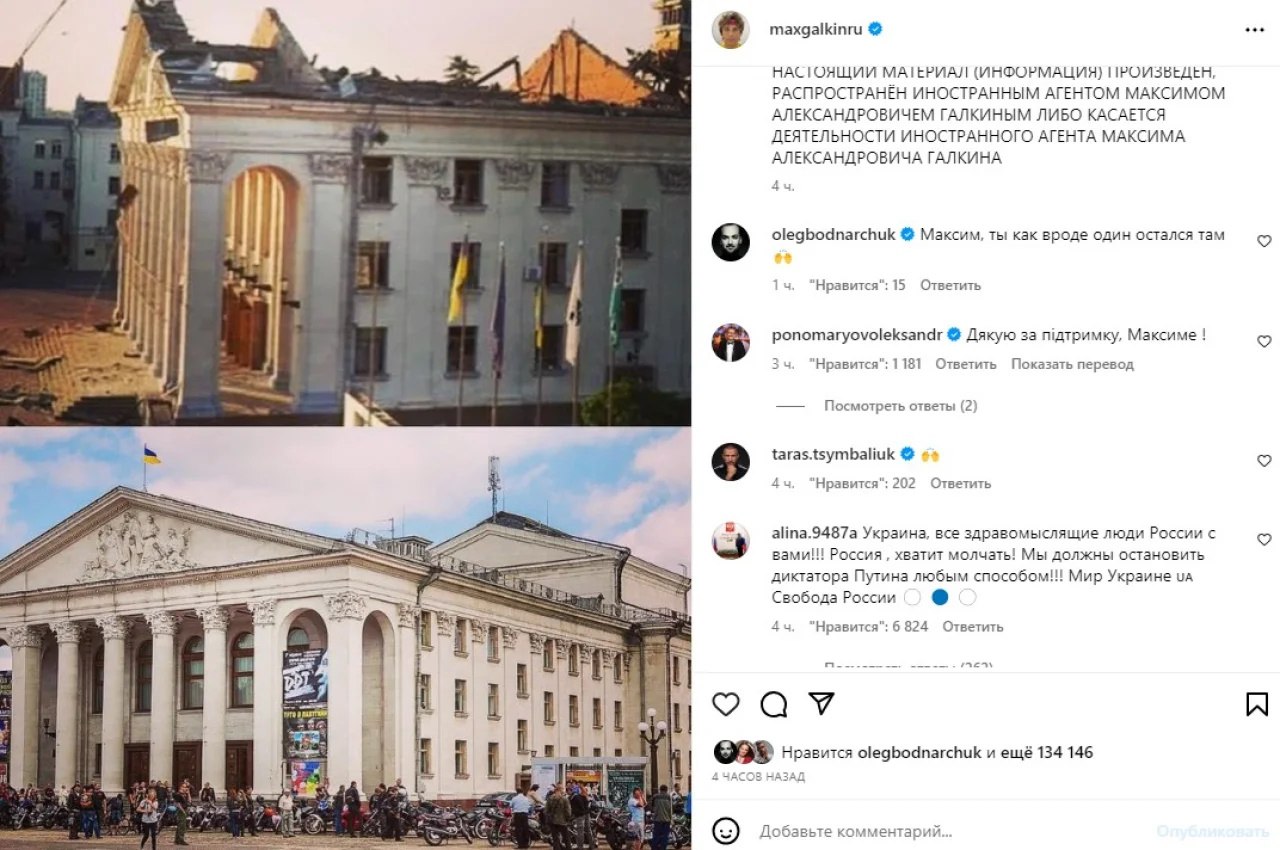The image size is (1280, 850).
Task: Focus the 'Добавьте комментарий' input field
Action: coord(950,831)
